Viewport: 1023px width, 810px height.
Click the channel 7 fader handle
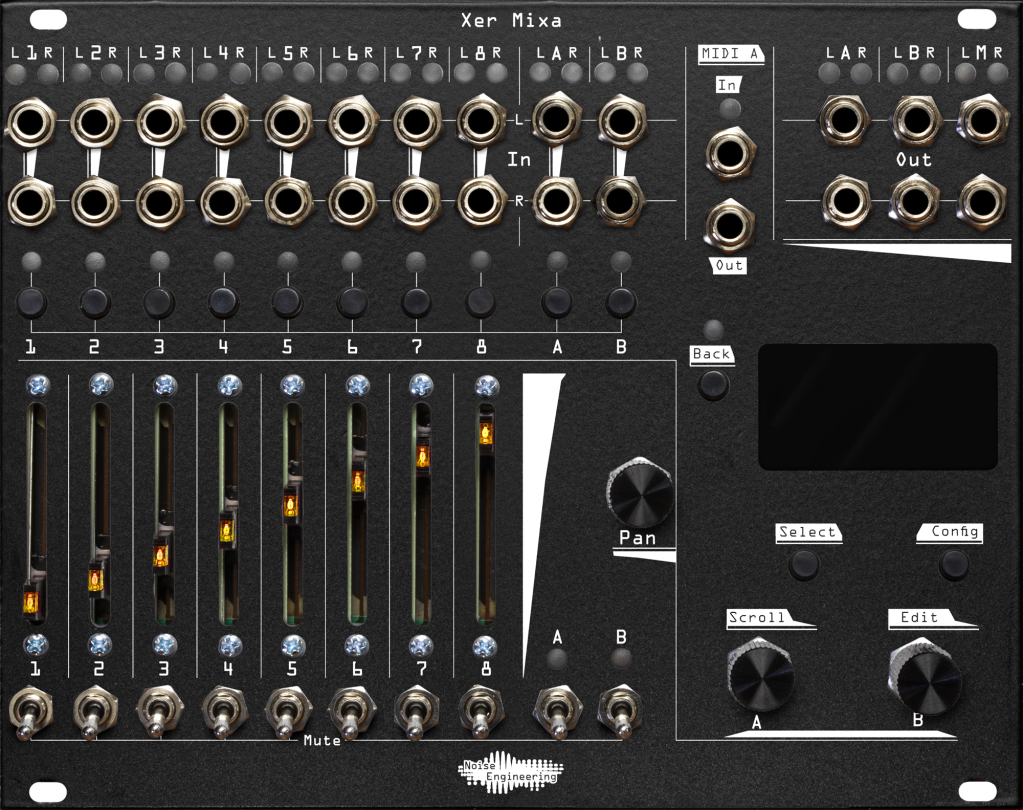[422, 457]
